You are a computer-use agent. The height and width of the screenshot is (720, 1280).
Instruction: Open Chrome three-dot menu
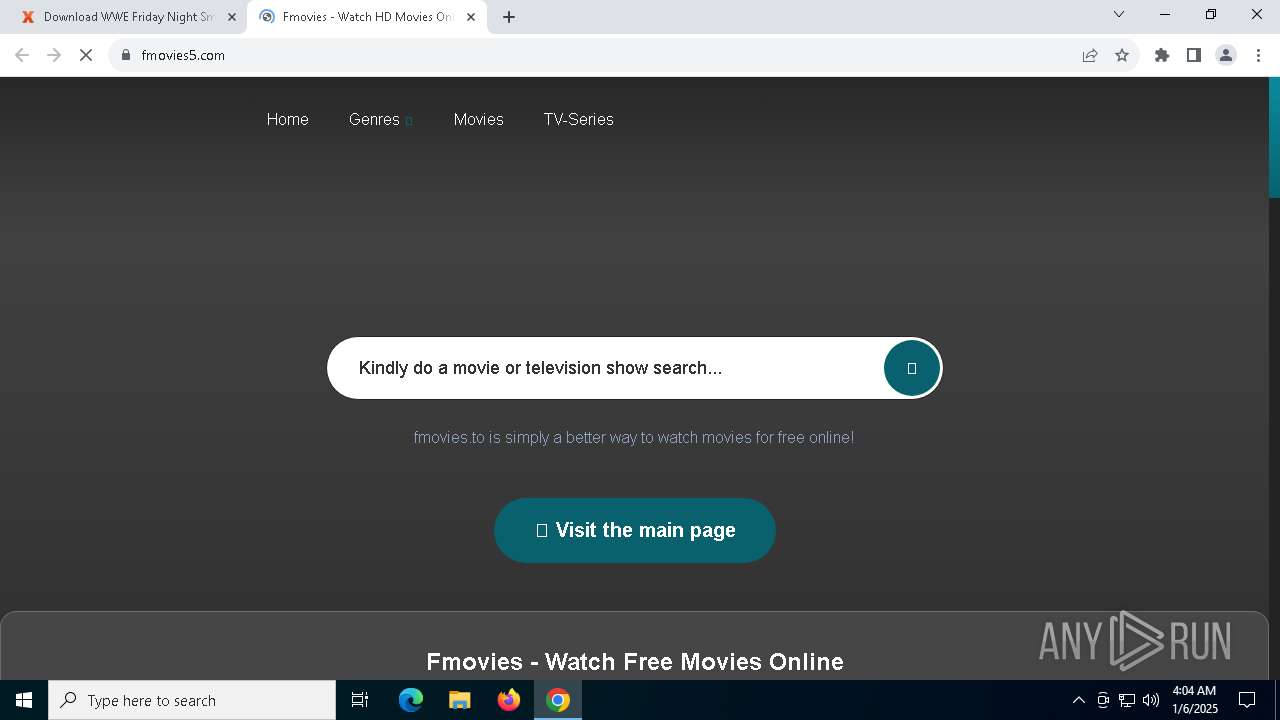point(1258,55)
